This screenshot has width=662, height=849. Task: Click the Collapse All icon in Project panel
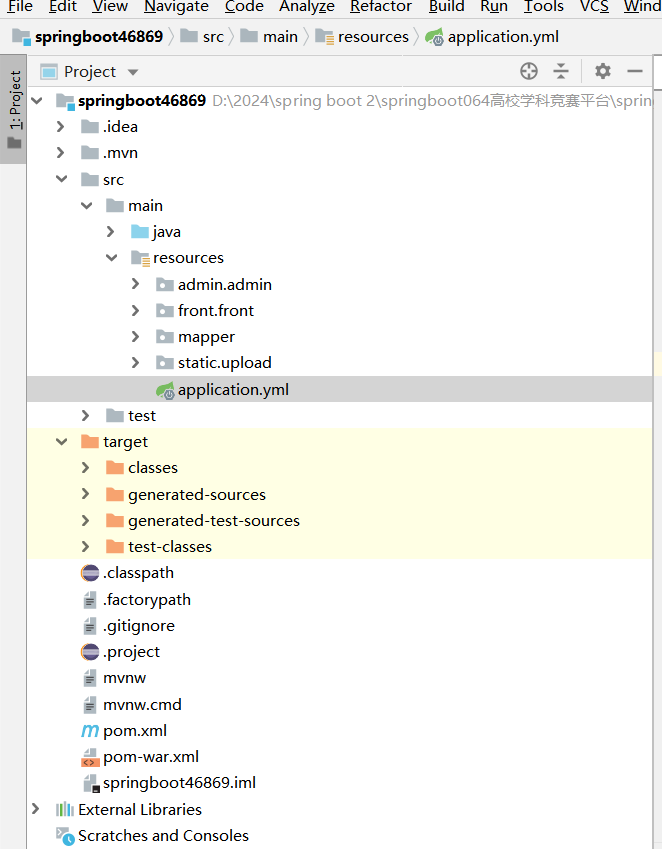561,71
